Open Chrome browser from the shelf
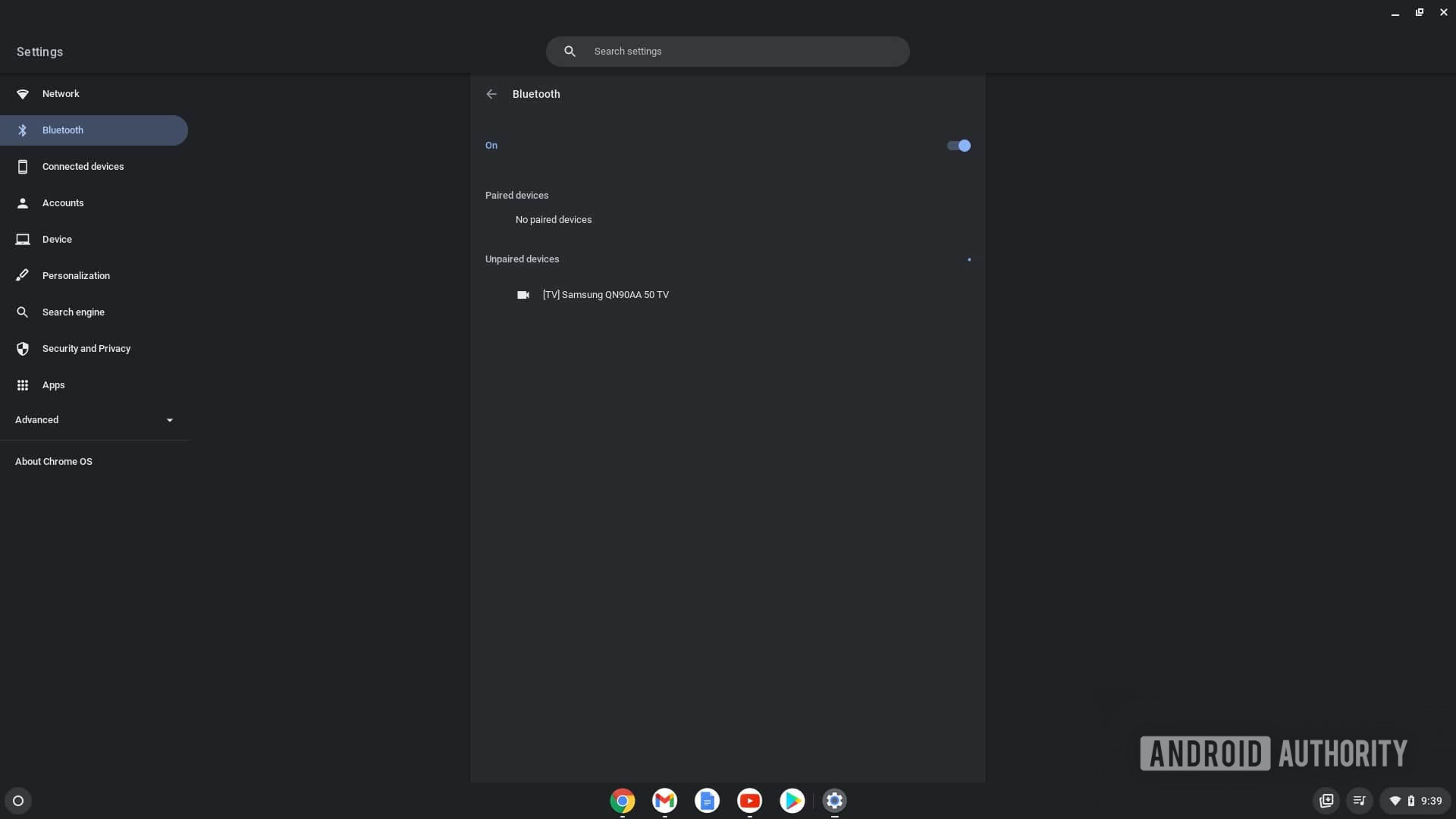Screen dimensions: 1456x819 [x=622, y=801]
